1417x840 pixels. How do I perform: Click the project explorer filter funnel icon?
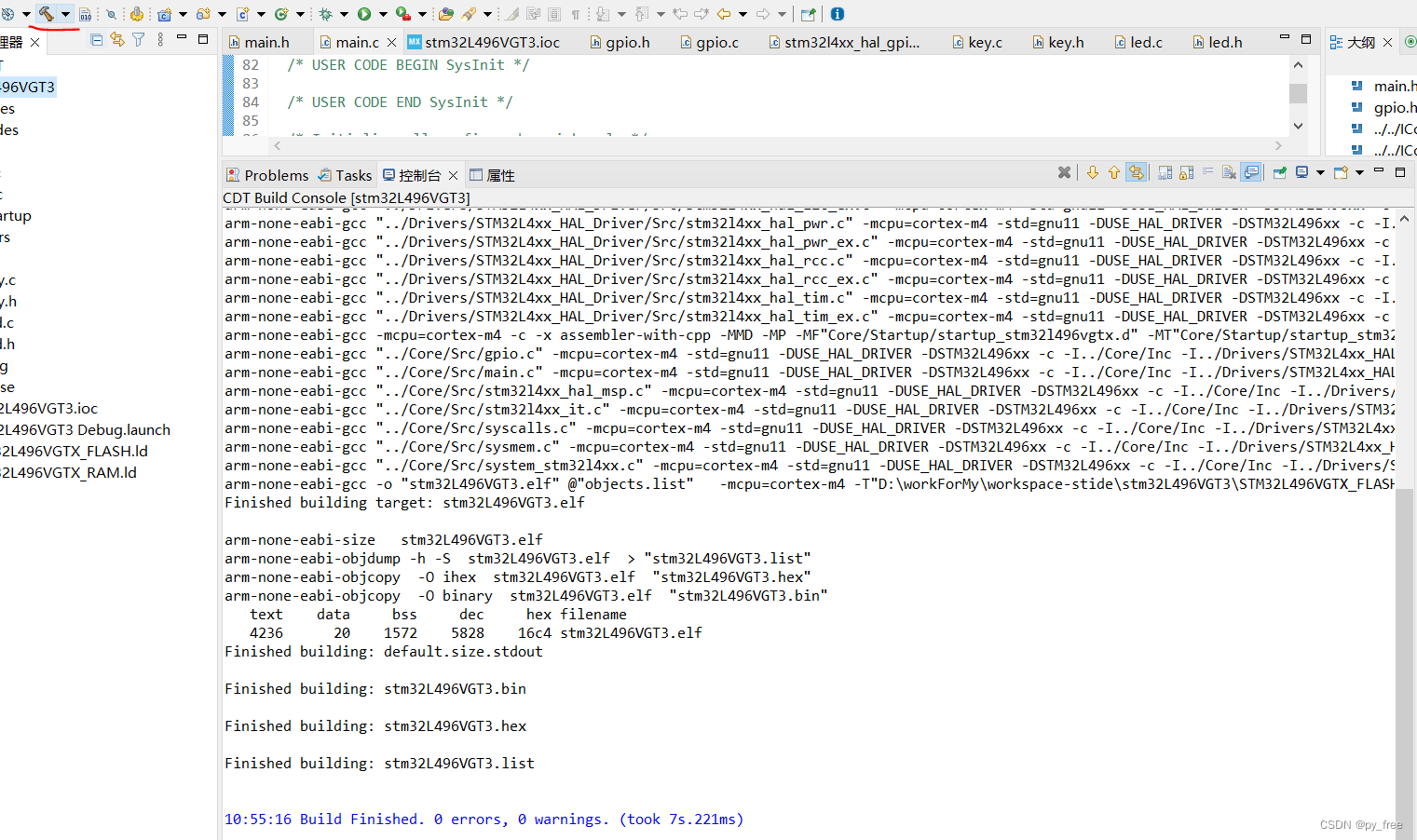pyautogui.click(x=138, y=39)
